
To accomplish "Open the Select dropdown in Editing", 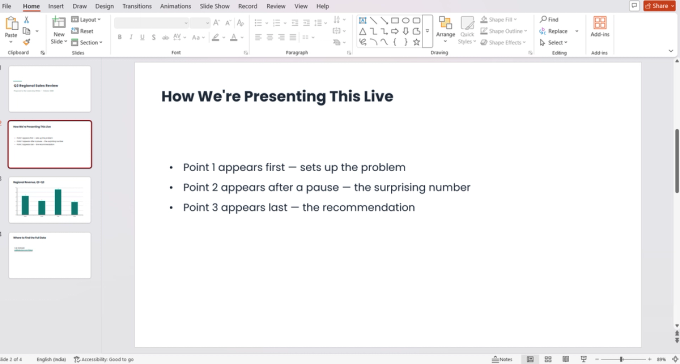I will [553, 43].
